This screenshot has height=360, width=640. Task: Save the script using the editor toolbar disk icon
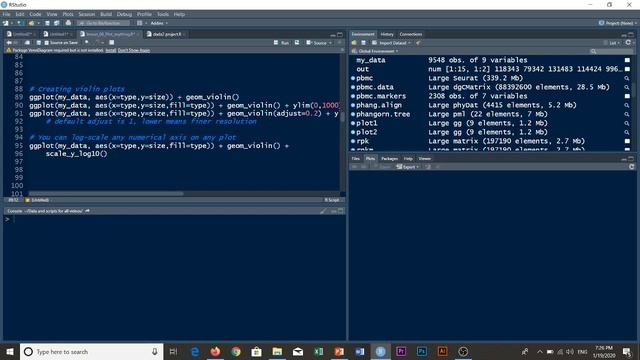pos(38,42)
